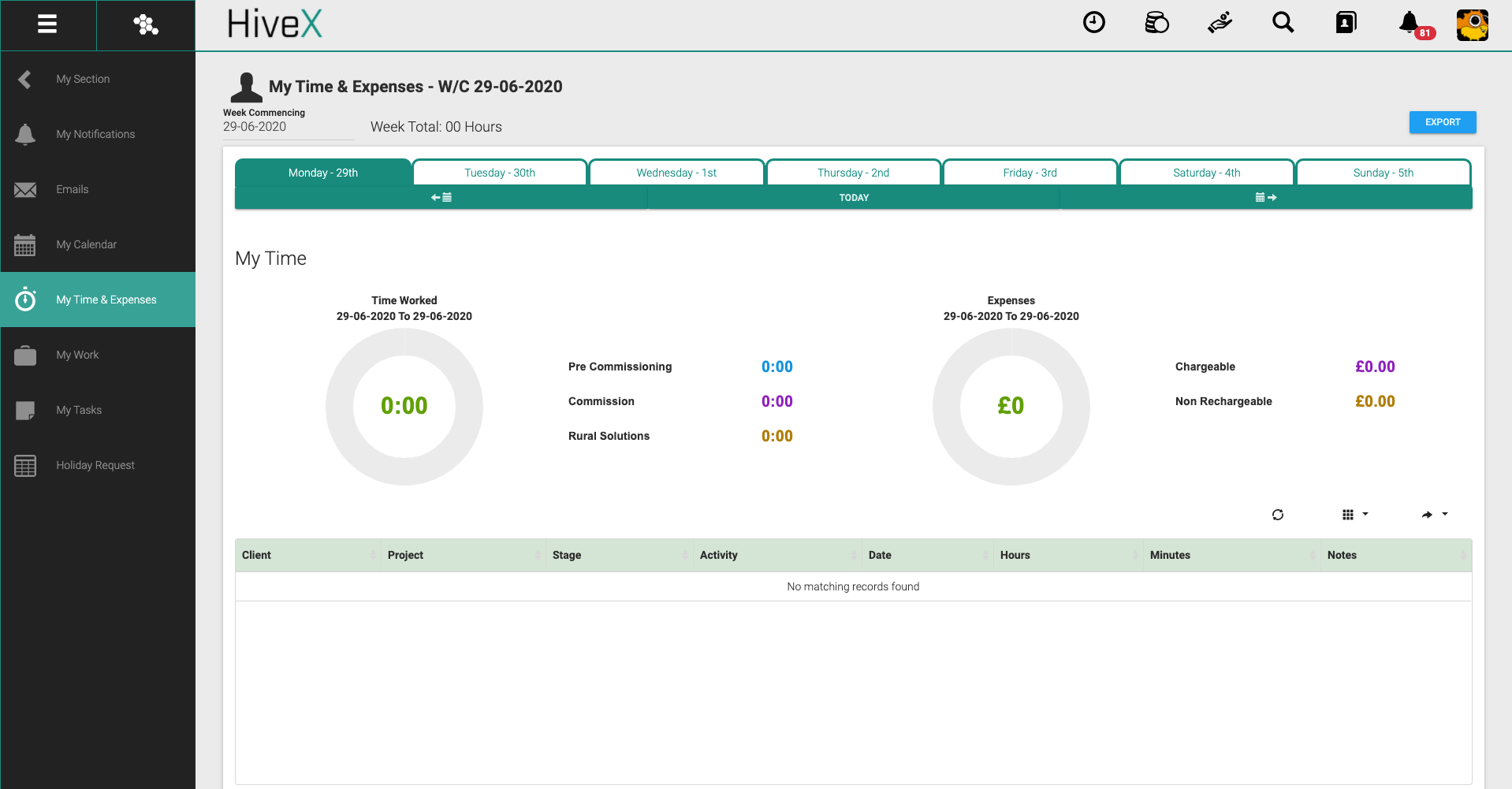
Task: Open My Calendar from the sidebar
Action: coord(87,244)
